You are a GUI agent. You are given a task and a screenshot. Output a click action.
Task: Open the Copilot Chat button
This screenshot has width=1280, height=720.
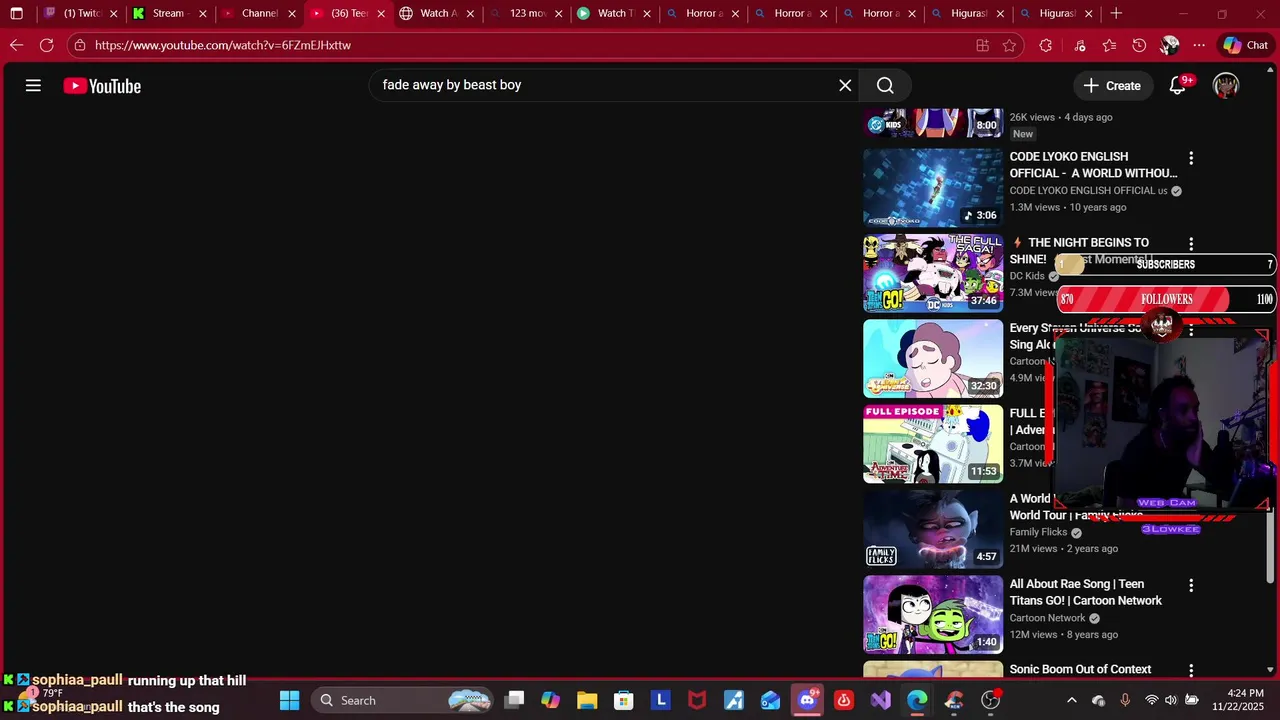coord(1245,45)
